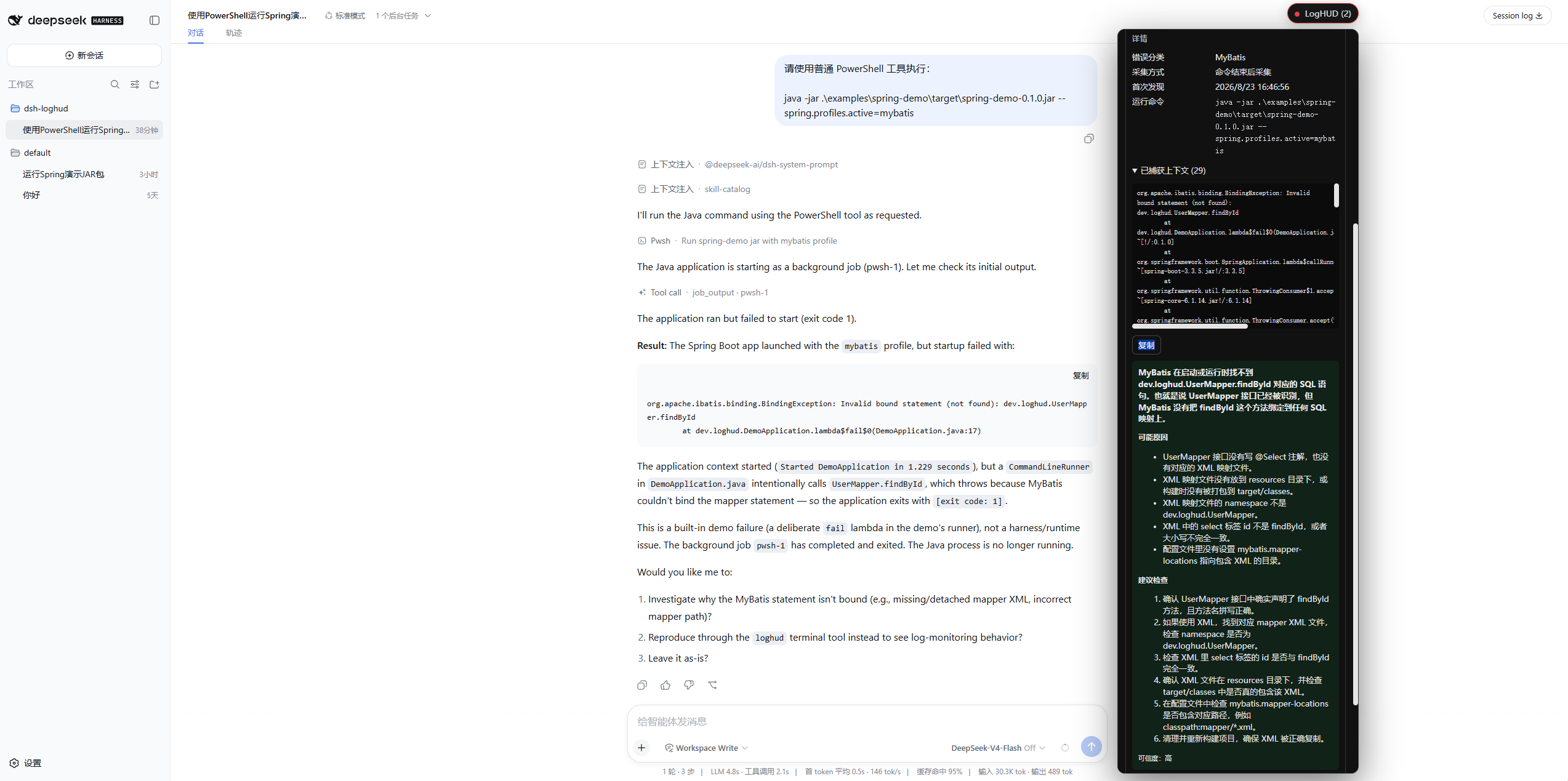Expand the Pwsh run spring-demo step
Viewport: 1568px width, 781px height.
[737, 241]
